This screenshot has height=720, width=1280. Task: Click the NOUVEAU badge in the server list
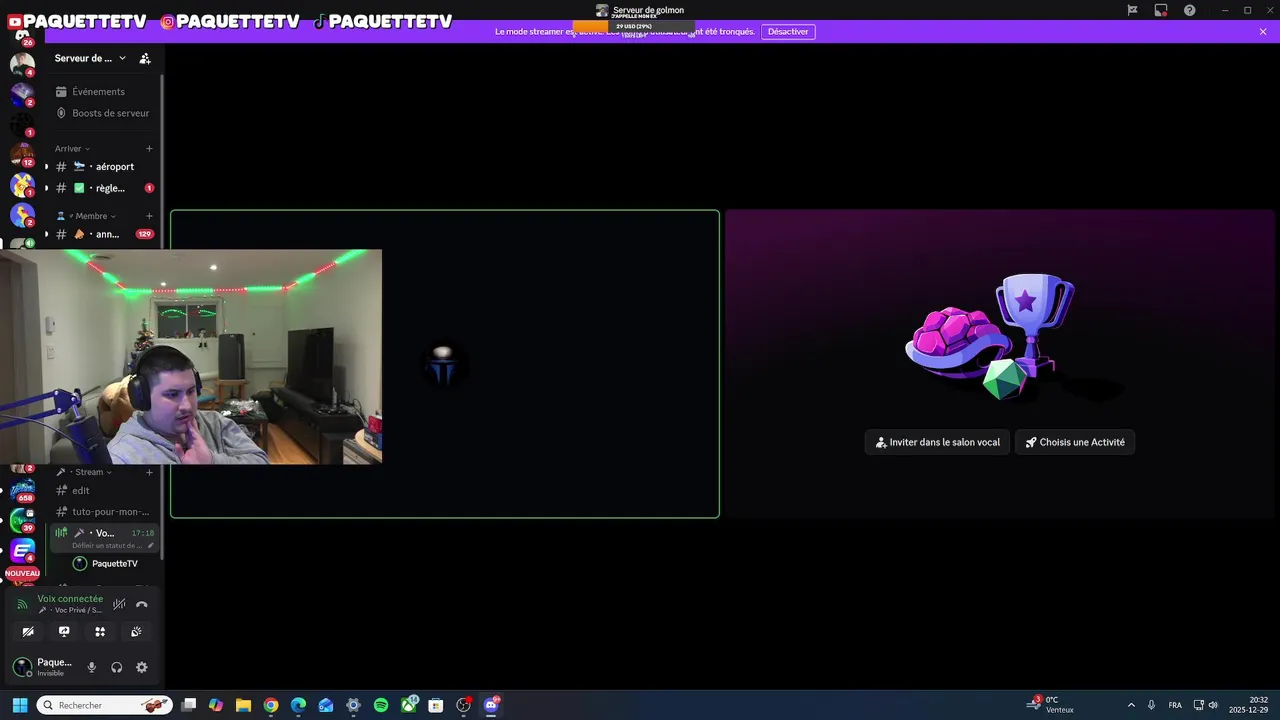click(x=22, y=574)
